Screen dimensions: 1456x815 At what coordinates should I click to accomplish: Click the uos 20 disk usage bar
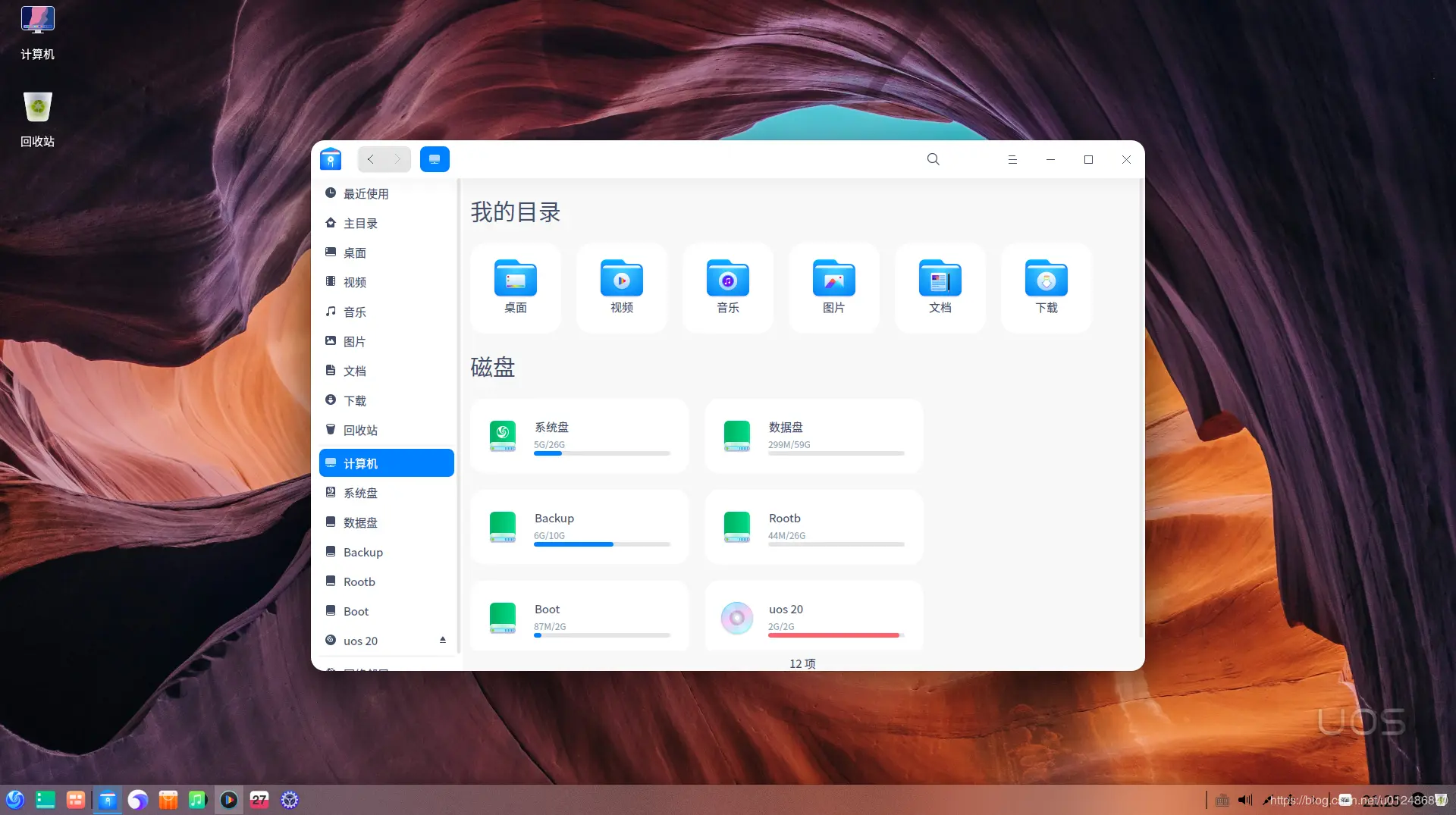[x=834, y=635]
